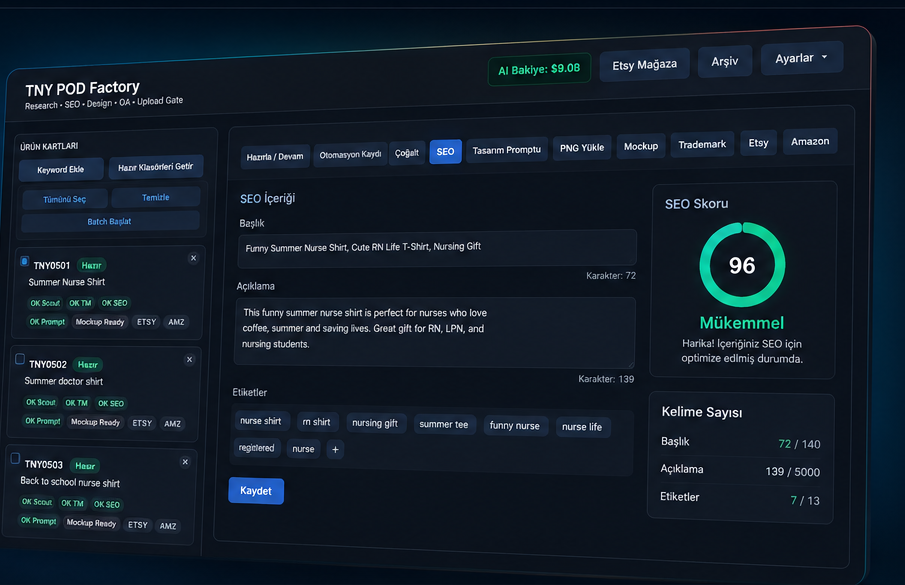Viewport: 905px width, 585px height.
Task: Click ETSY badge on TNY0501 card
Action: (x=147, y=322)
